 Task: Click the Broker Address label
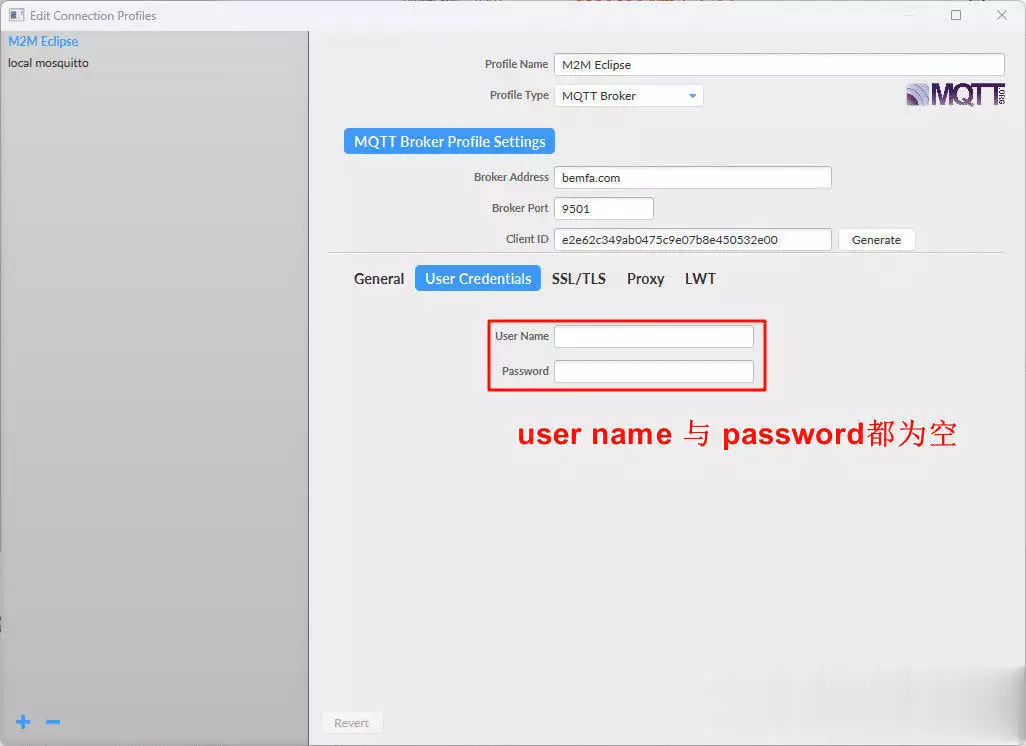click(511, 177)
